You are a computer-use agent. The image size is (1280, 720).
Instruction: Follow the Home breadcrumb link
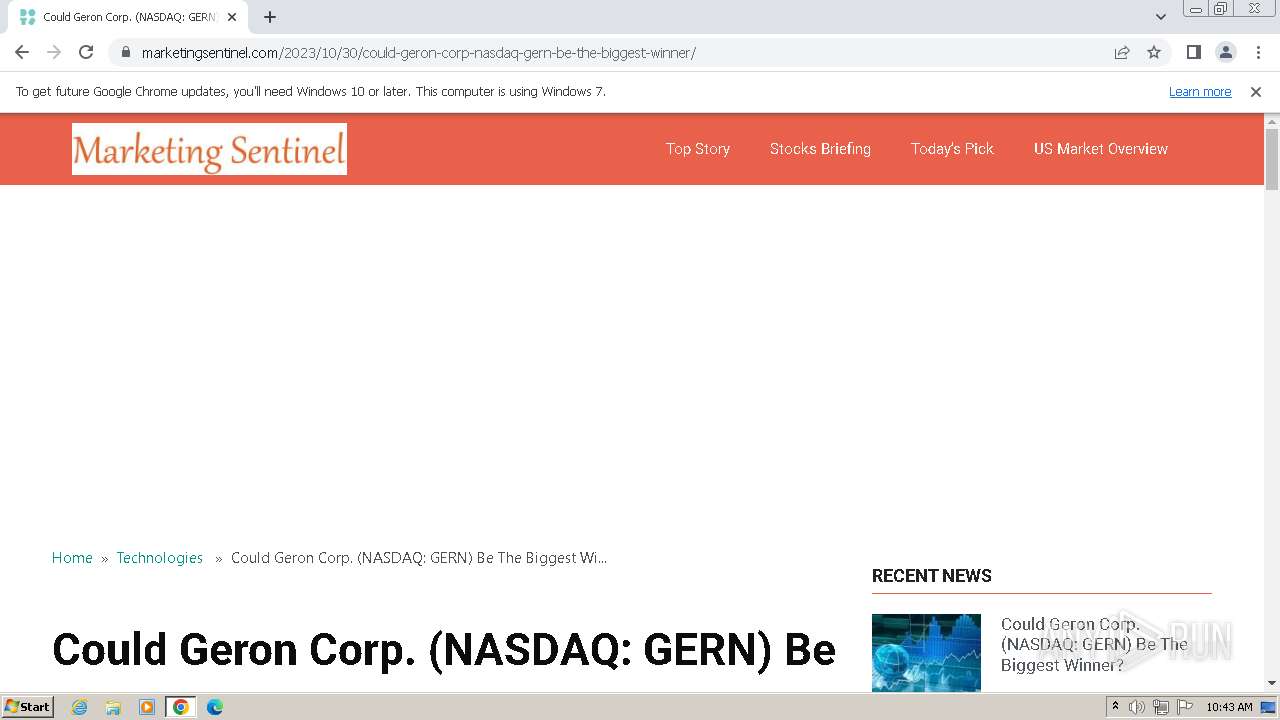click(72, 558)
